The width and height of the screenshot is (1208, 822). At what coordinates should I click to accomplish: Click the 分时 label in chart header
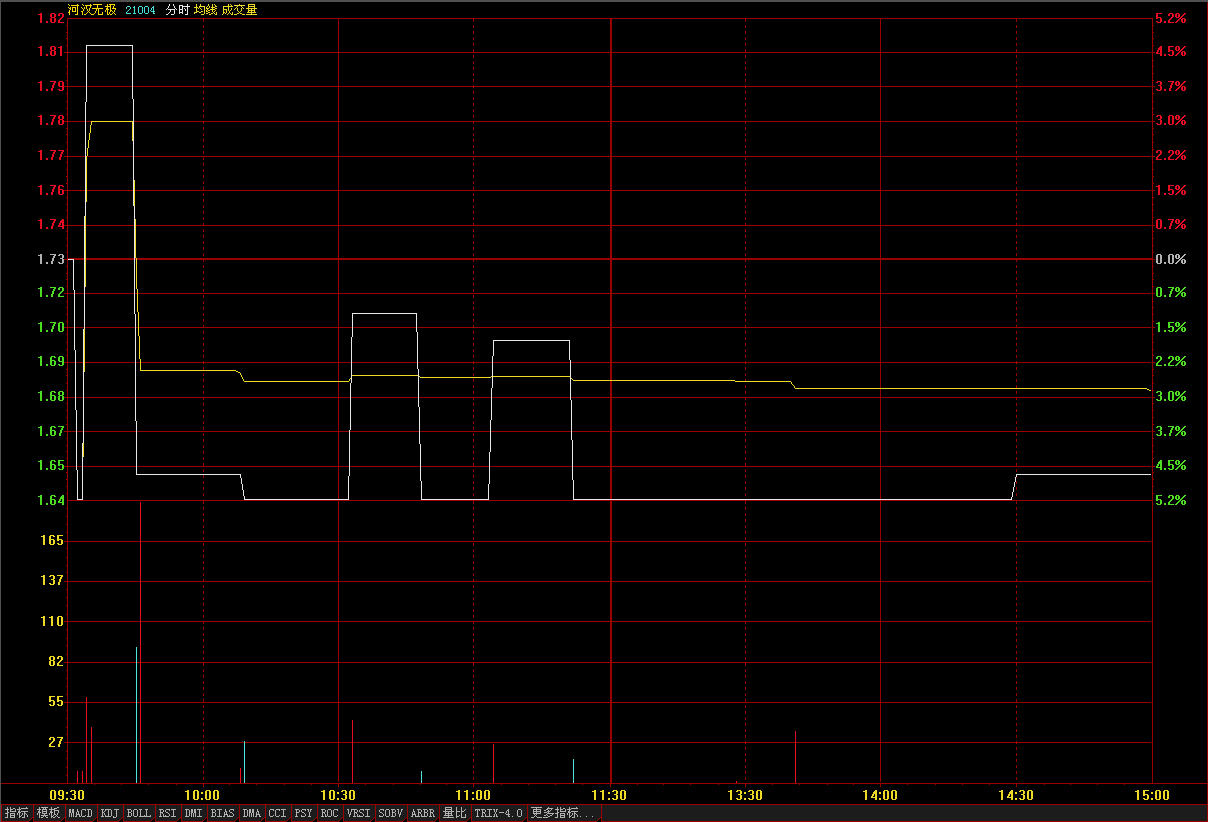point(177,10)
